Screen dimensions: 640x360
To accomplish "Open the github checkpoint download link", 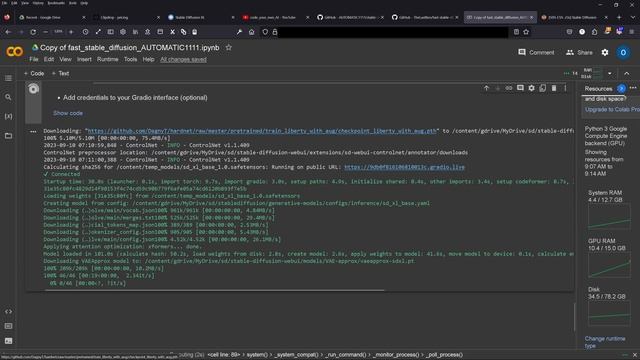I will (262, 131).
